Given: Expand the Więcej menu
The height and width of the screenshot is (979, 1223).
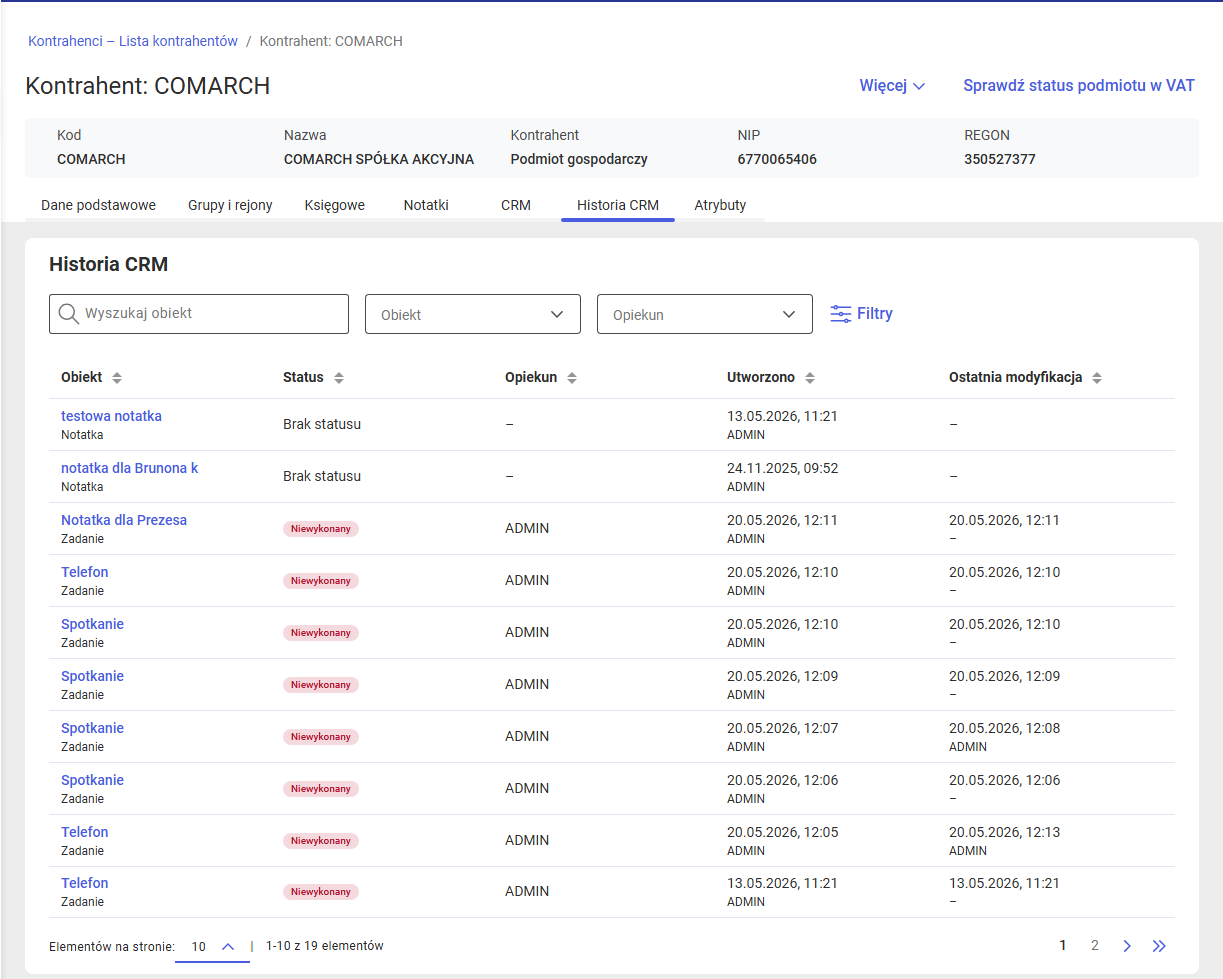Looking at the screenshot, I should point(892,86).
